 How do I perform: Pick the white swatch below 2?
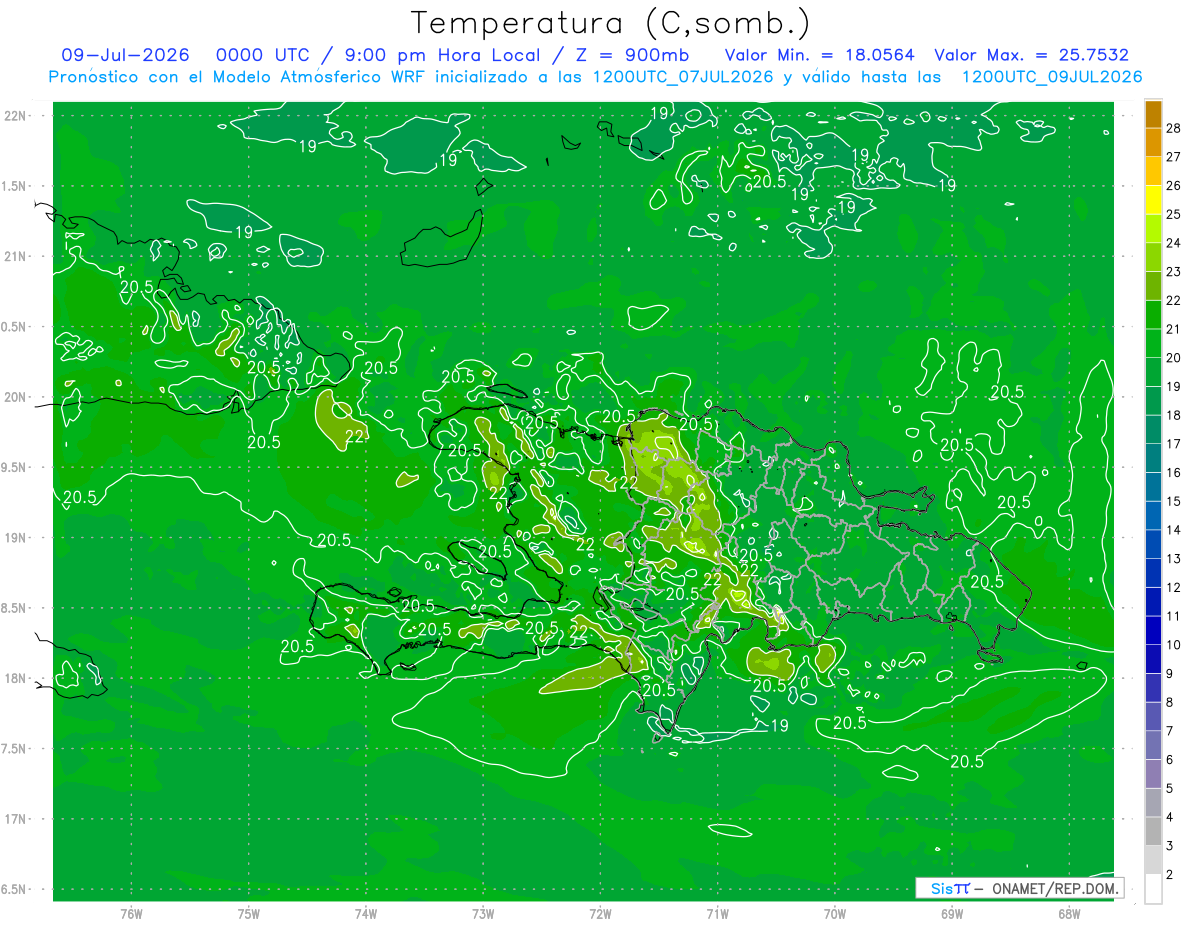tap(1153, 889)
